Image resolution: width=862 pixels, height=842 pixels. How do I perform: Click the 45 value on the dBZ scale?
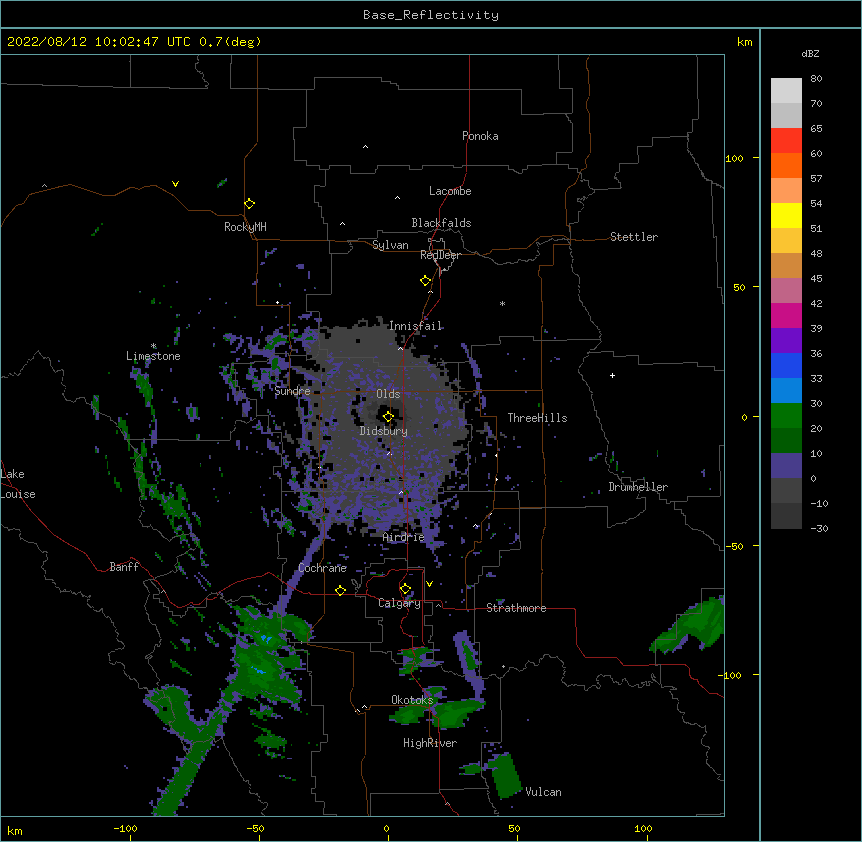coord(816,279)
